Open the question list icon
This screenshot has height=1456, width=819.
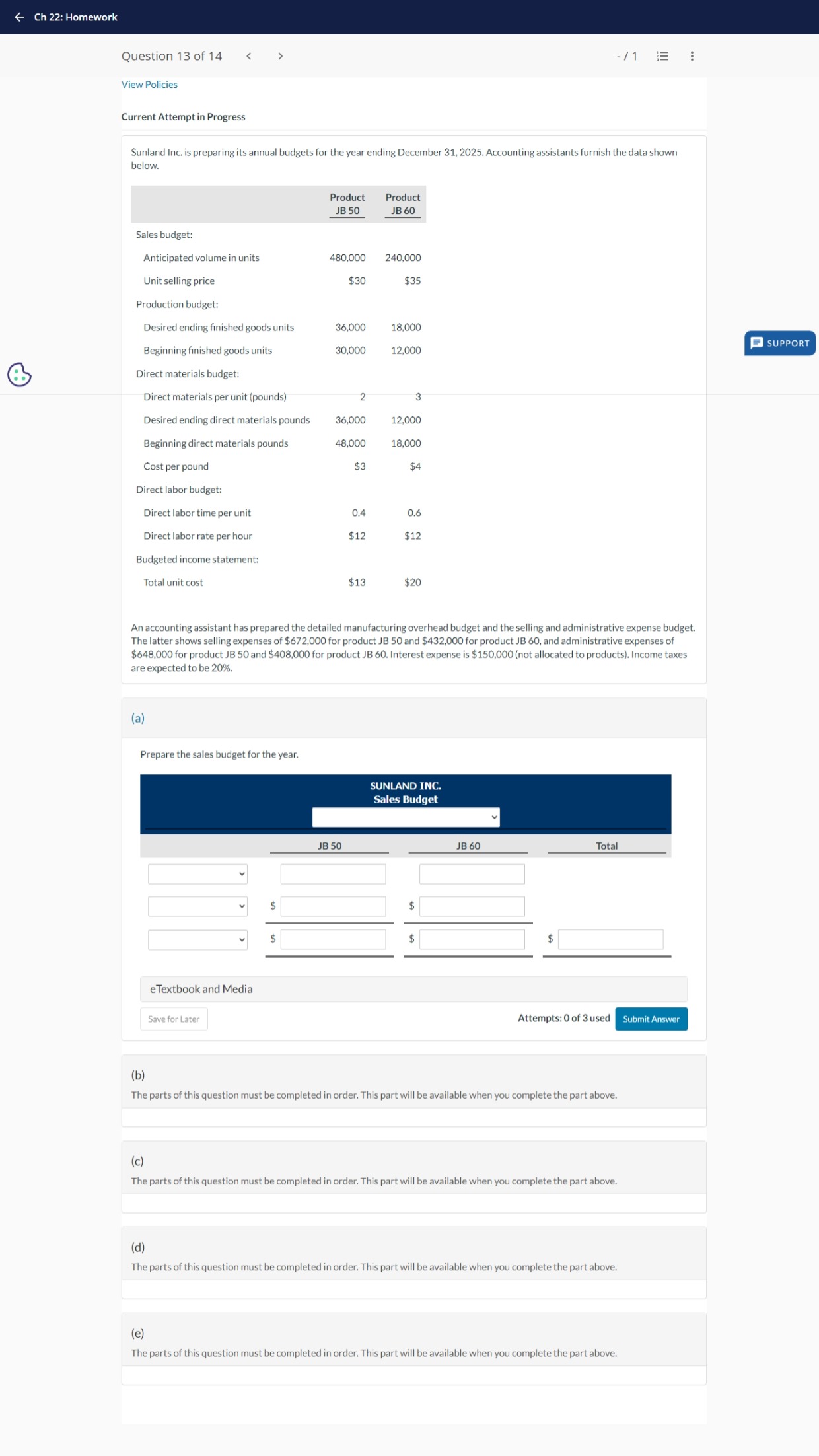pyautogui.click(x=662, y=56)
